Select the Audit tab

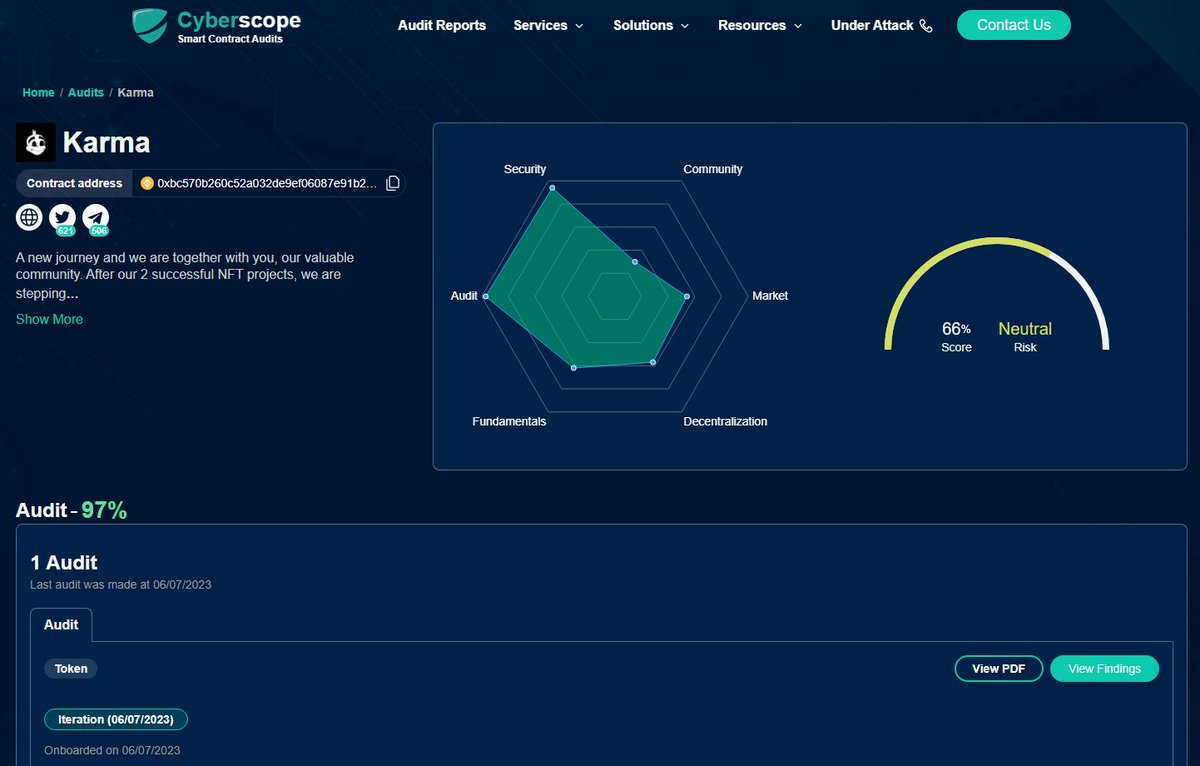pos(61,624)
